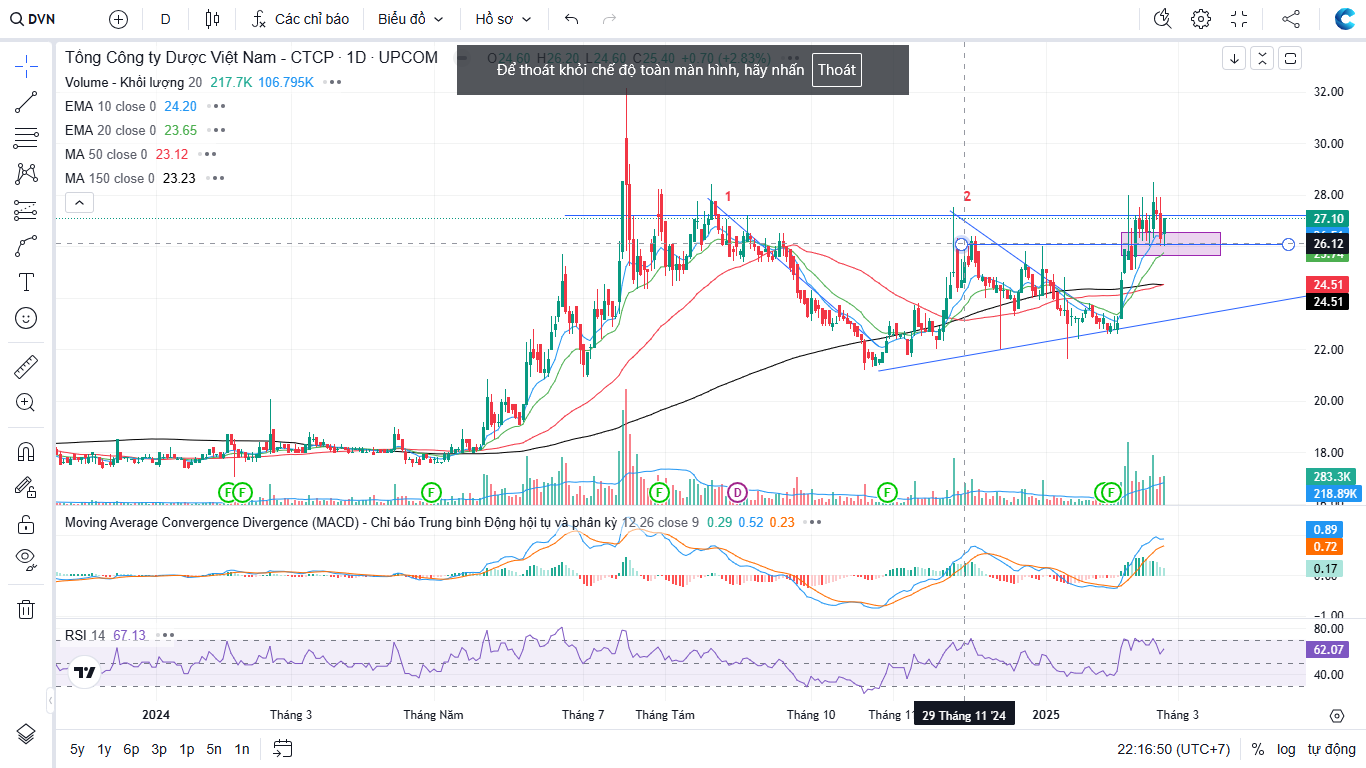This screenshot has height=768, width=1366.
Task: Collapse the indicator legend list
Action: [x=80, y=203]
